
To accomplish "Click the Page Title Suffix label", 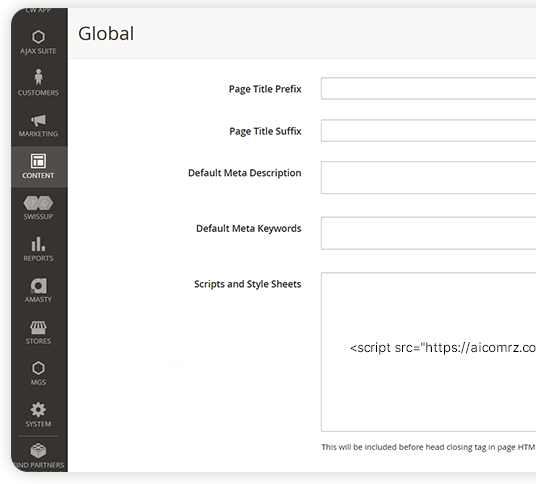I will tap(265, 131).
